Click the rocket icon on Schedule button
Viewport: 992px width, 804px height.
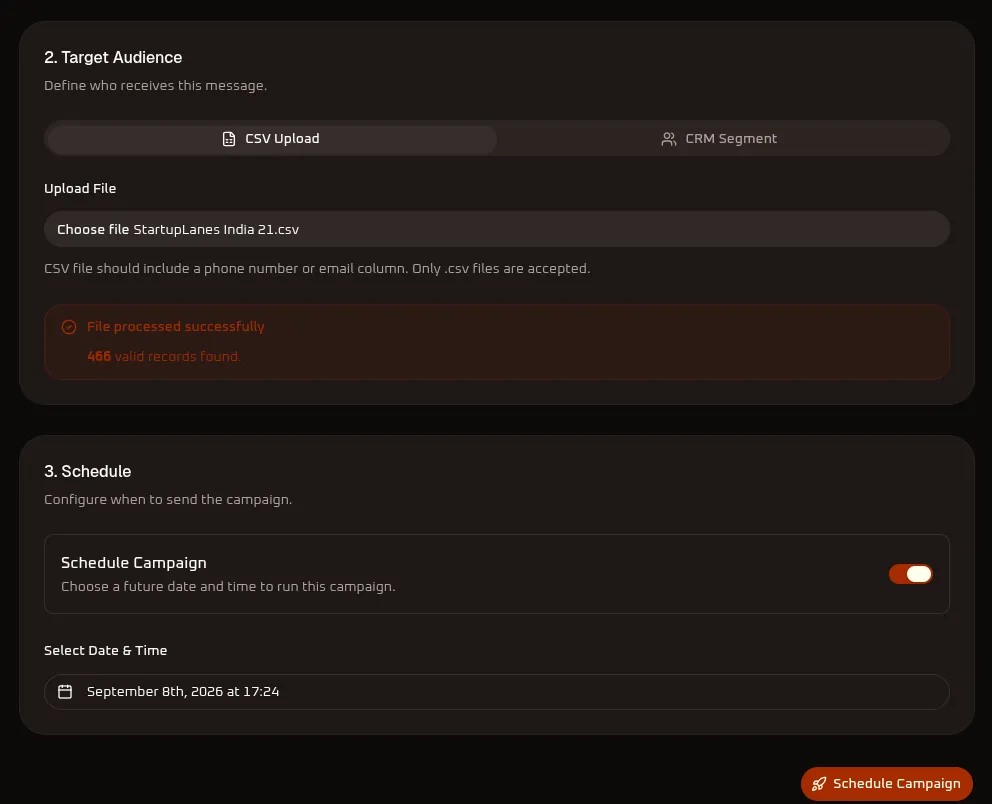pyautogui.click(x=819, y=784)
